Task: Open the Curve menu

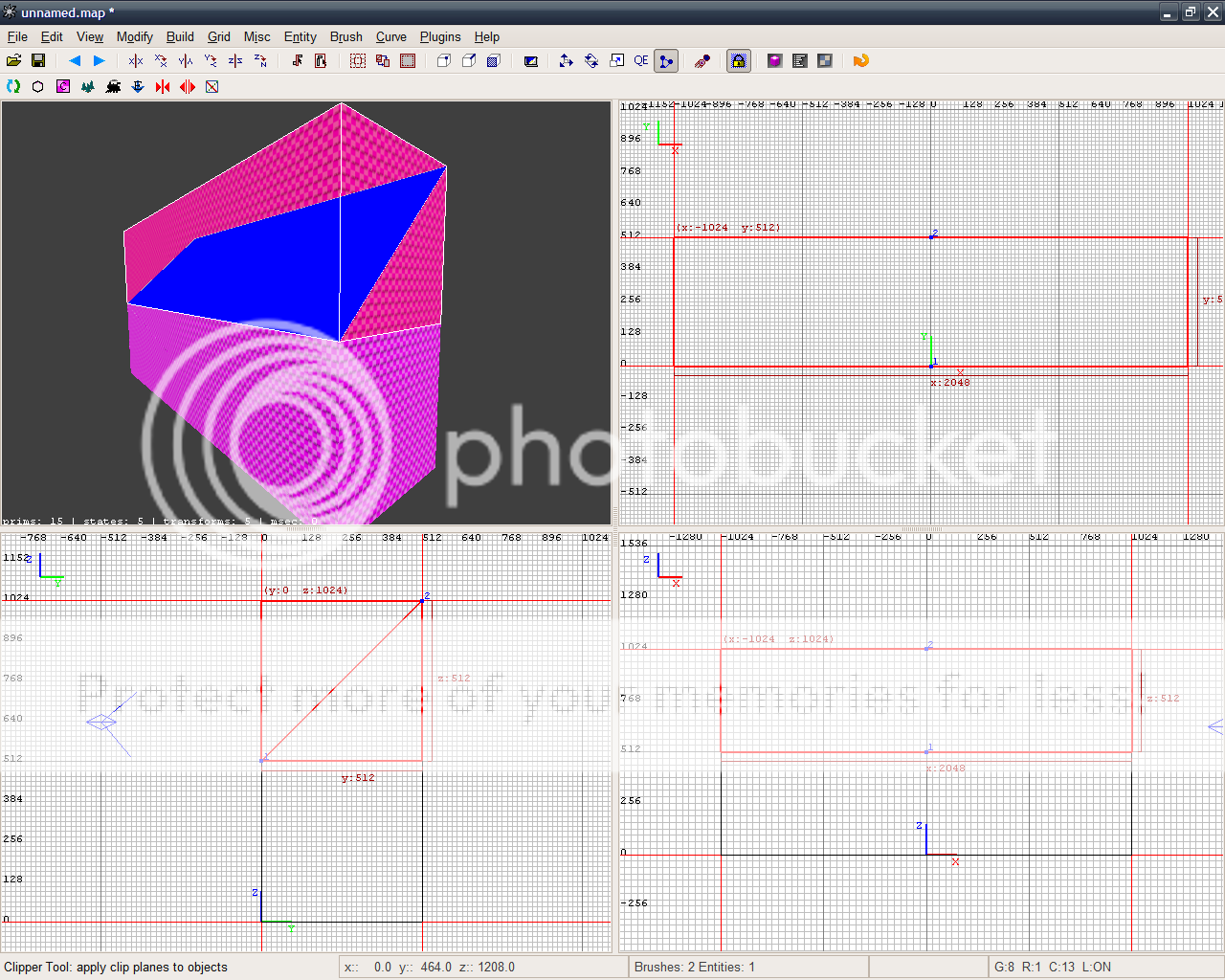Action: [390, 36]
